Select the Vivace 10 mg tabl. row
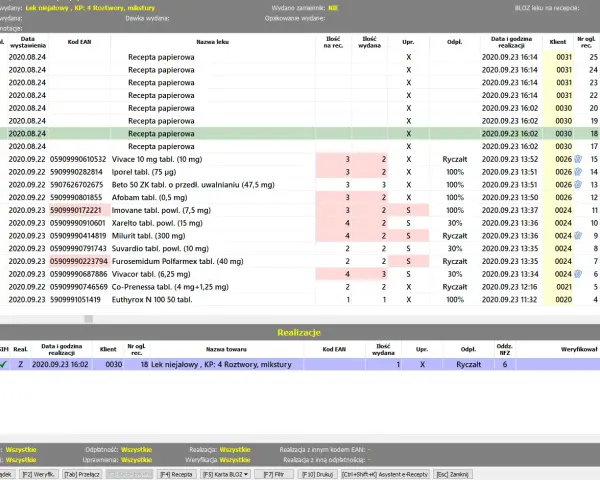Screen dimensions: 600x480 click(x=300, y=159)
